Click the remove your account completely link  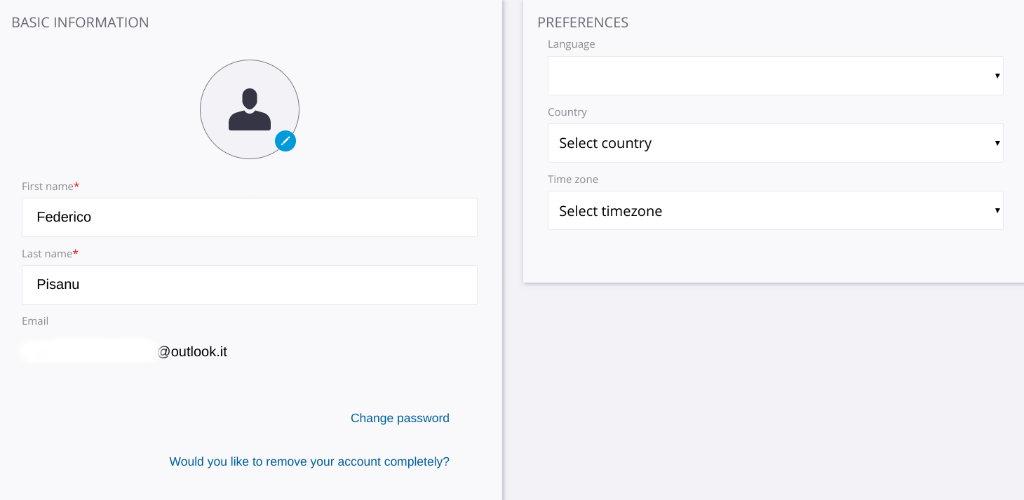click(310, 461)
